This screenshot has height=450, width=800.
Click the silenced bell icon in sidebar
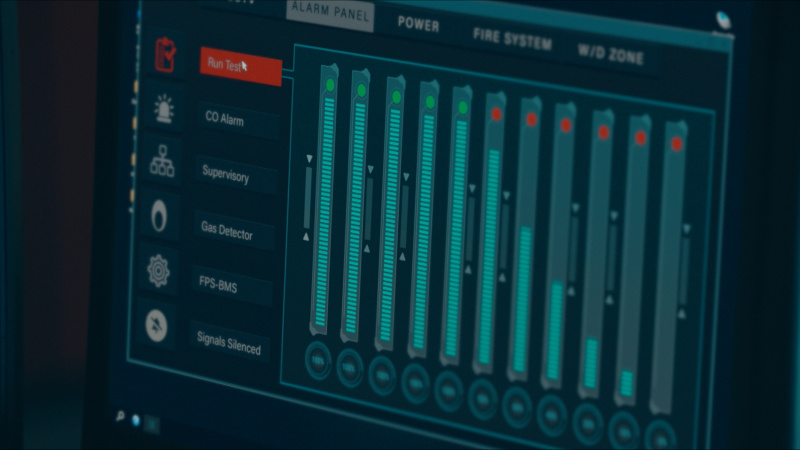[156, 325]
